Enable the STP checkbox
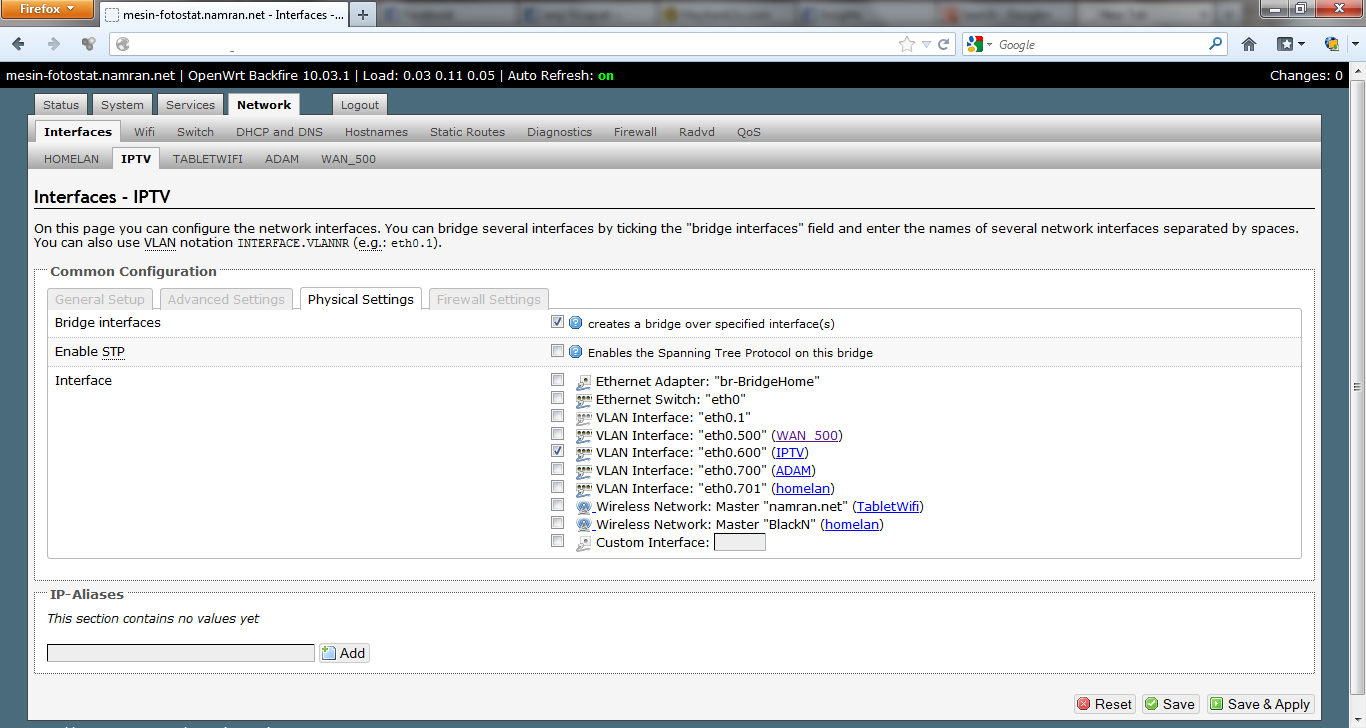1366x728 pixels. pos(557,352)
